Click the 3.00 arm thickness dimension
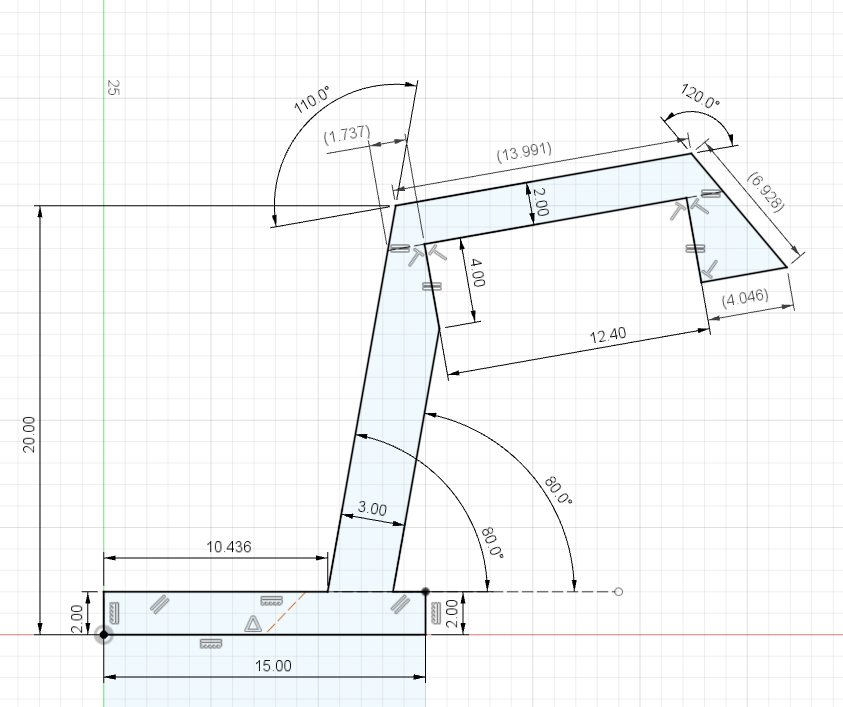 click(371, 510)
